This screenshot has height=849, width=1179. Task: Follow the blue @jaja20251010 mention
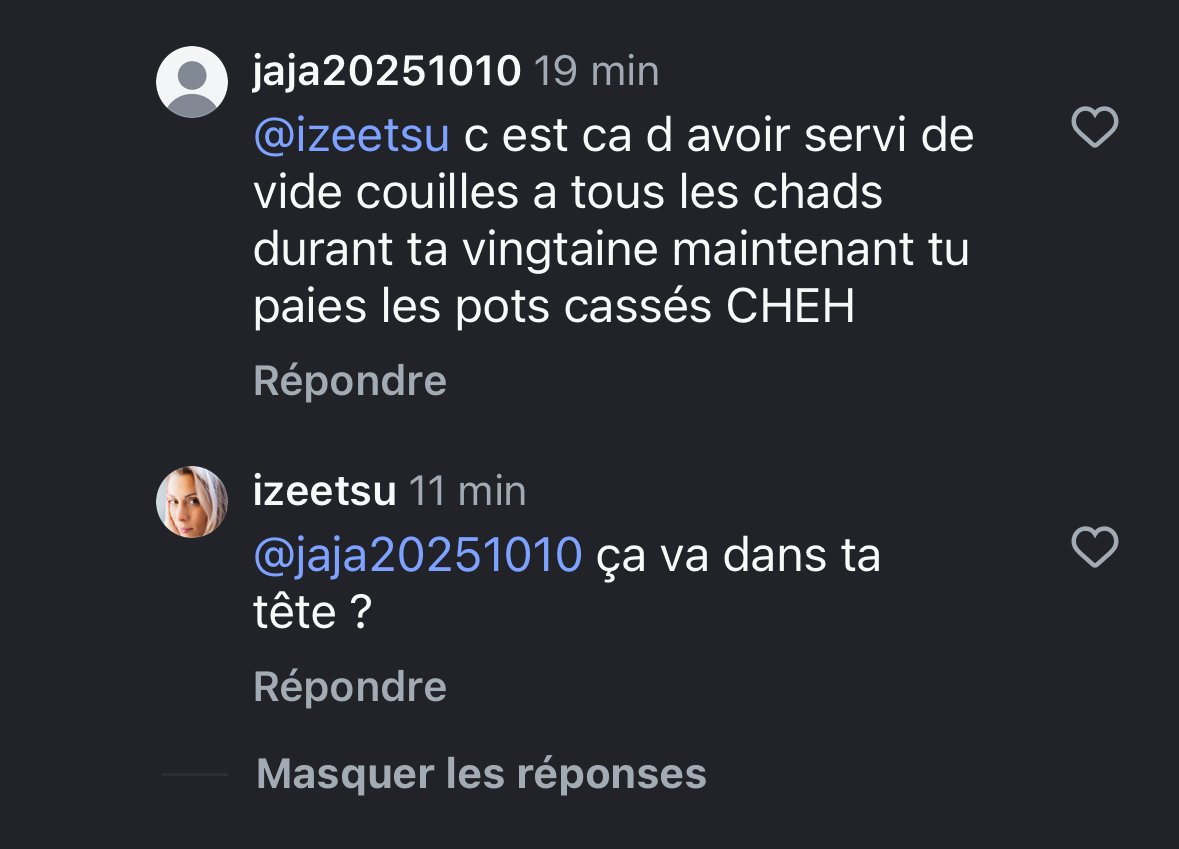(x=417, y=556)
